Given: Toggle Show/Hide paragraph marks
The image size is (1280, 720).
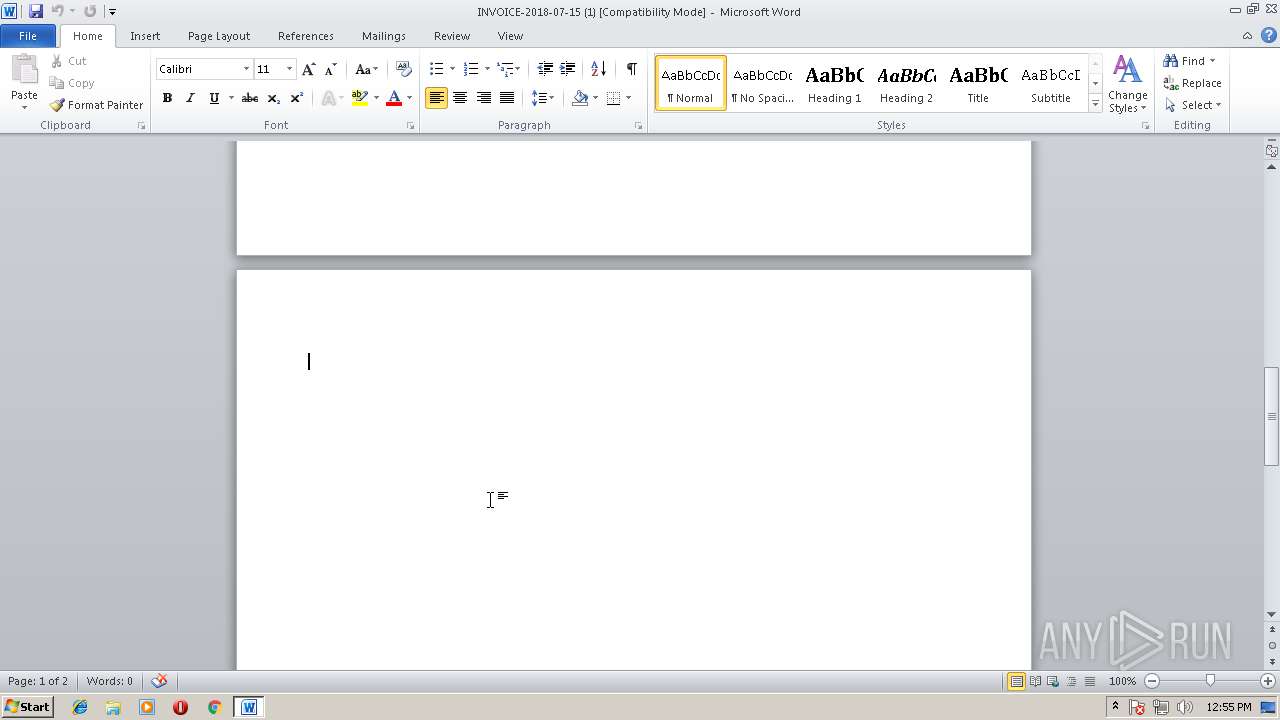Looking at the screenshot, I should point(631,69).
